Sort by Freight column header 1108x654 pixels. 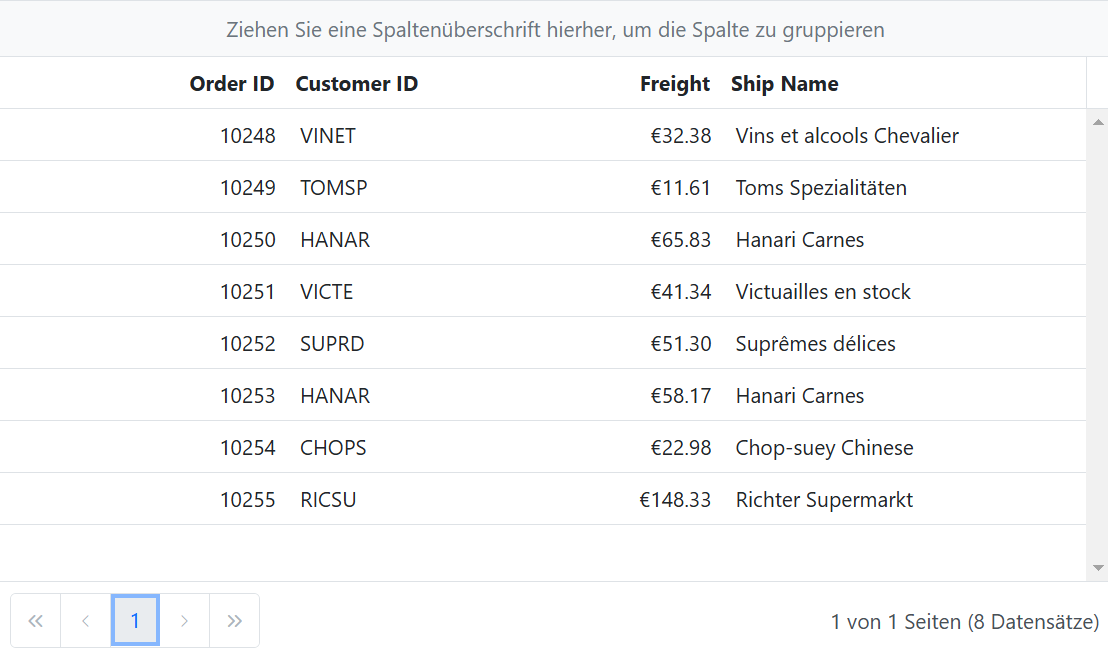click(675, 83)
